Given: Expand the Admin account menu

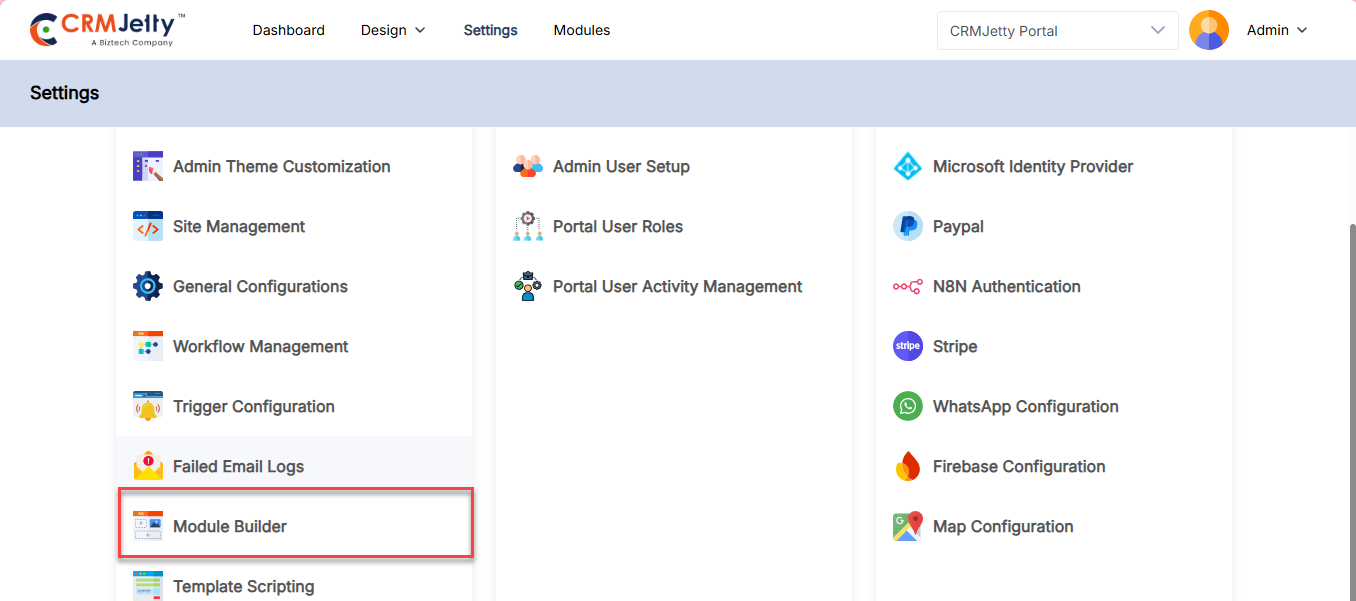Looking at the screenshot, I should point(1277,30).
